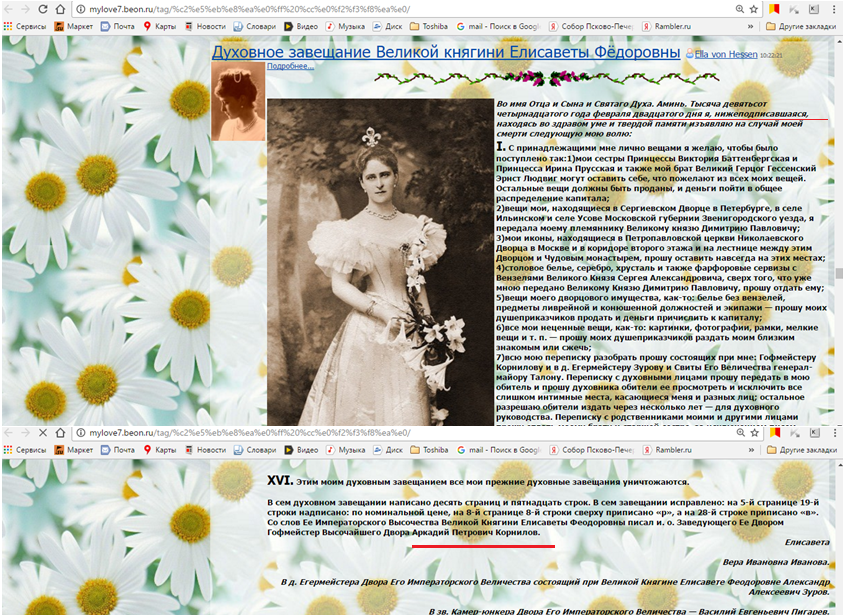This screenshot has height=615, width=843.
Task: Open Словари bookmark in upper bookmarks bar
Action: pyautogui.click(x=255, y=26)
